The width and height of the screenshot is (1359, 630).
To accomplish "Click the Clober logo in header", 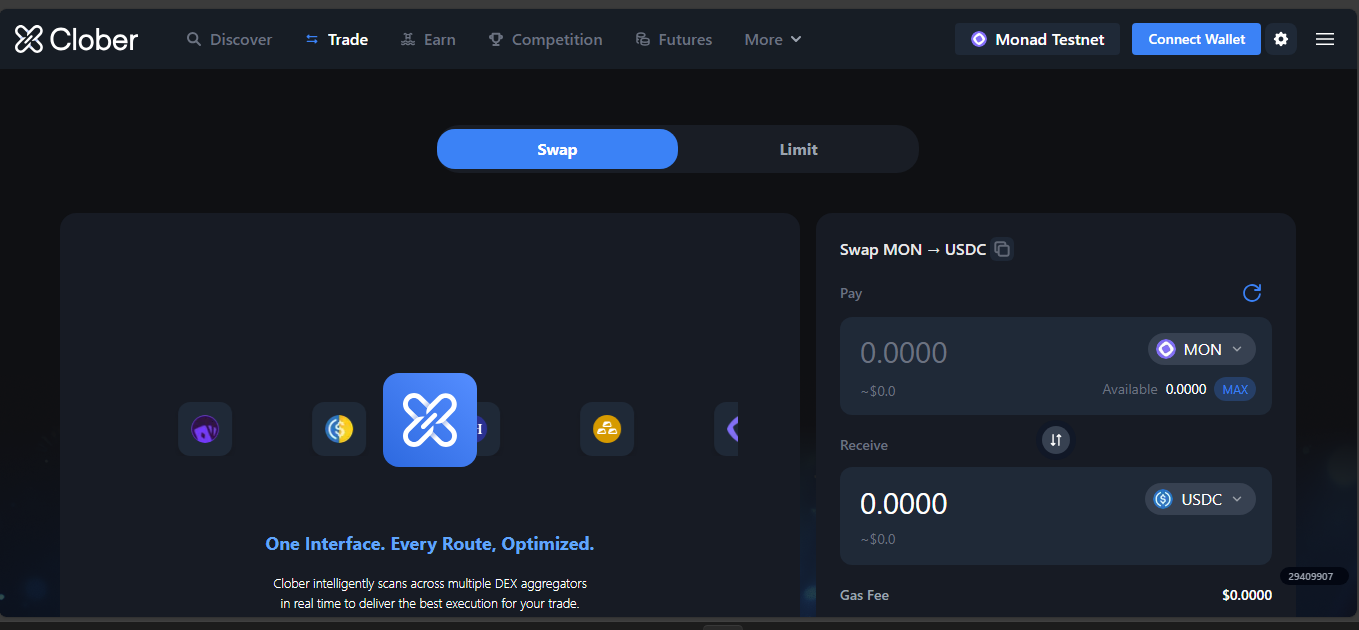I will coord(76,39).
